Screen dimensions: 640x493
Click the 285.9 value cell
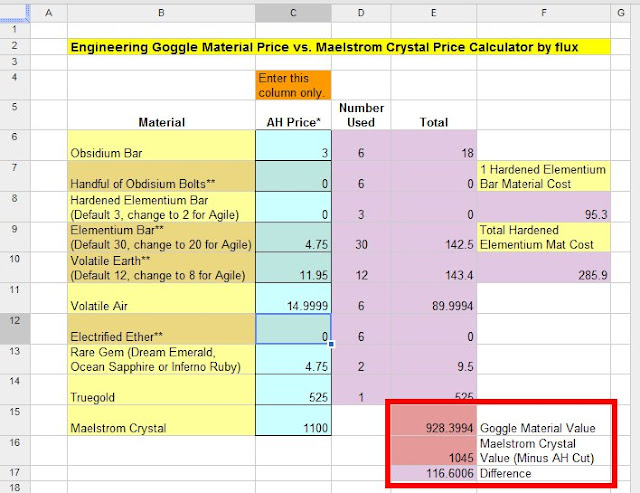pos(543,267)
